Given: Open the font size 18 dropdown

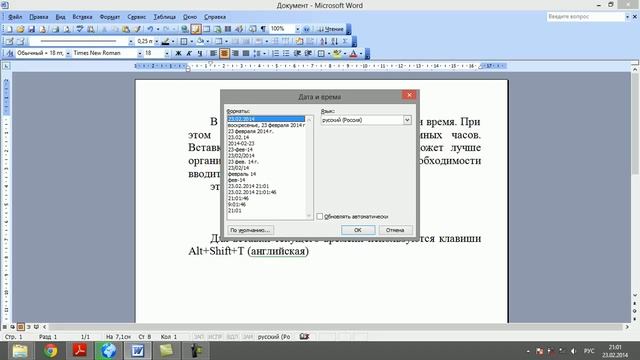Looking at the screenshot, I should coord(167,53).
